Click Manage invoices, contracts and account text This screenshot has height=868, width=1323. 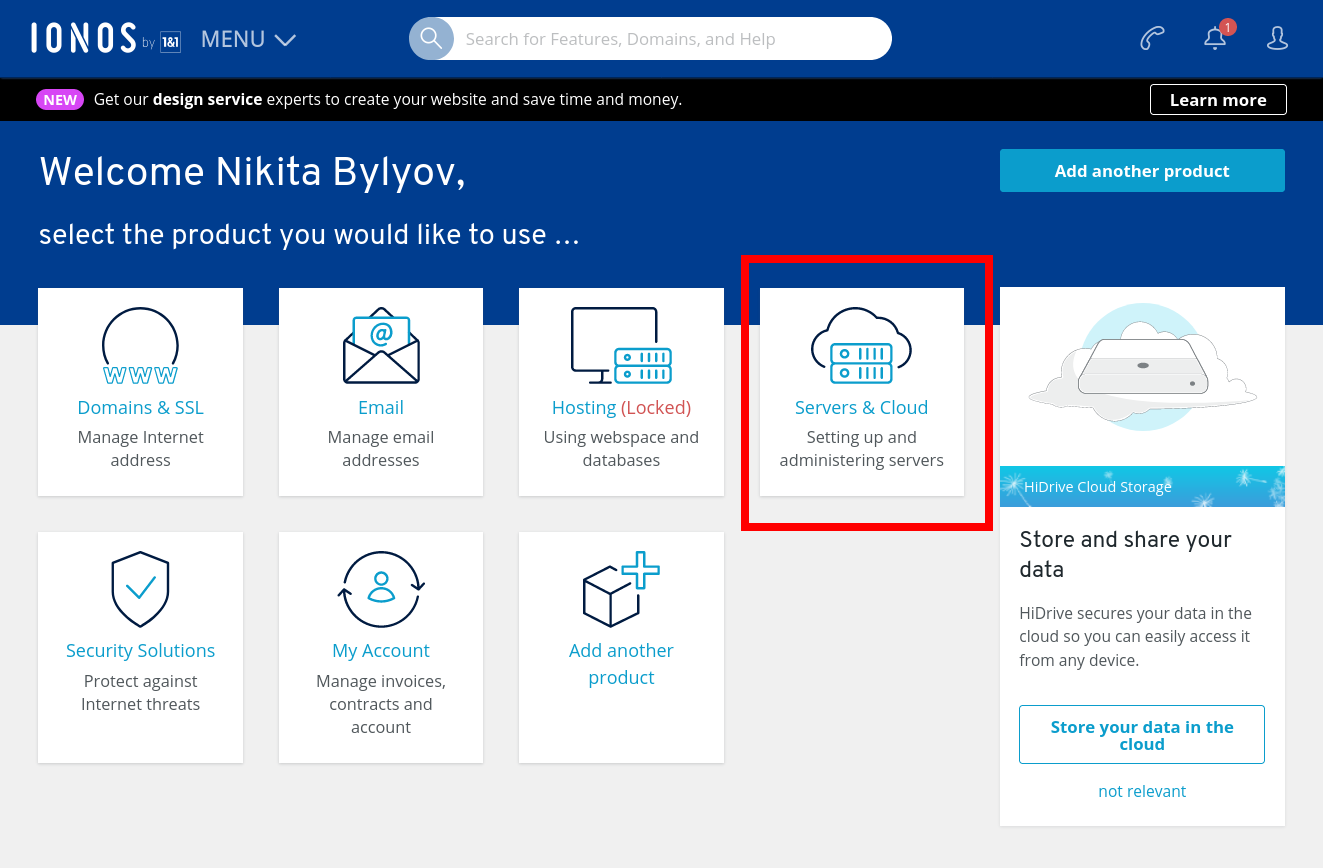(x=381, y=704)
